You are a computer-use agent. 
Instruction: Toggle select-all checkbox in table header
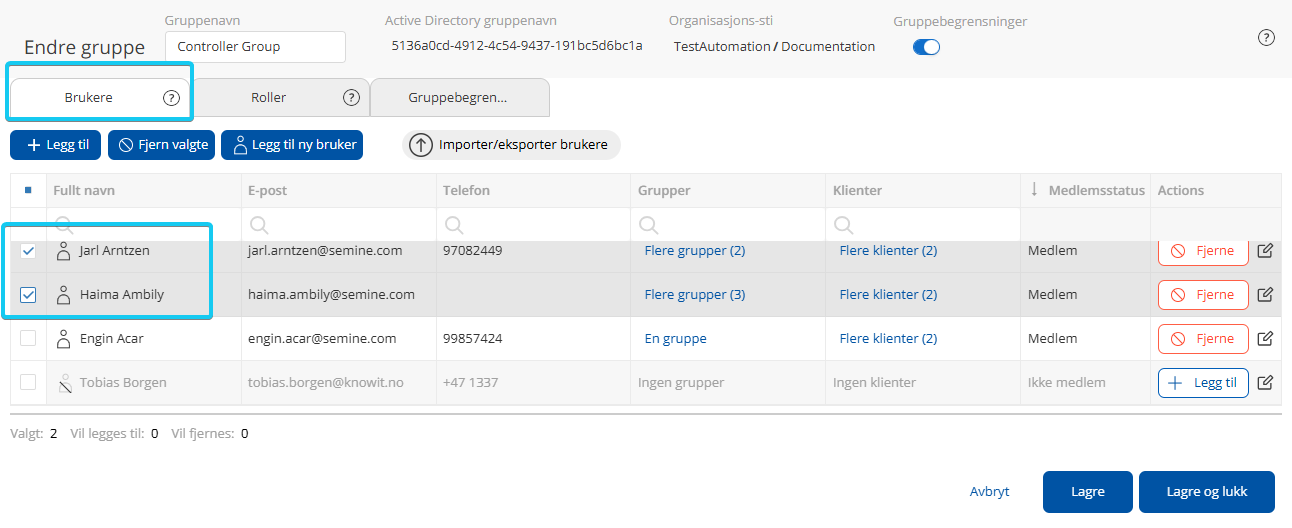pyautogui.click(x=28, y=190)
